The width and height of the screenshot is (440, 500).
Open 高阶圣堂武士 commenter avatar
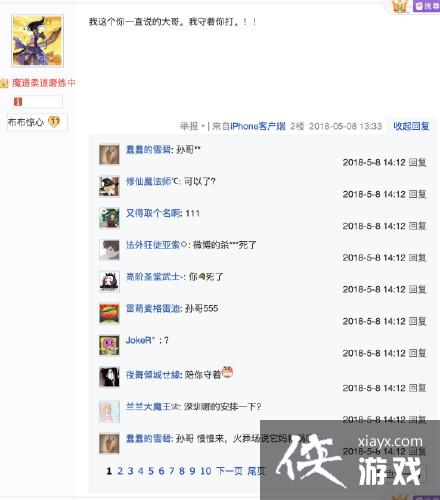coord(109,282)
